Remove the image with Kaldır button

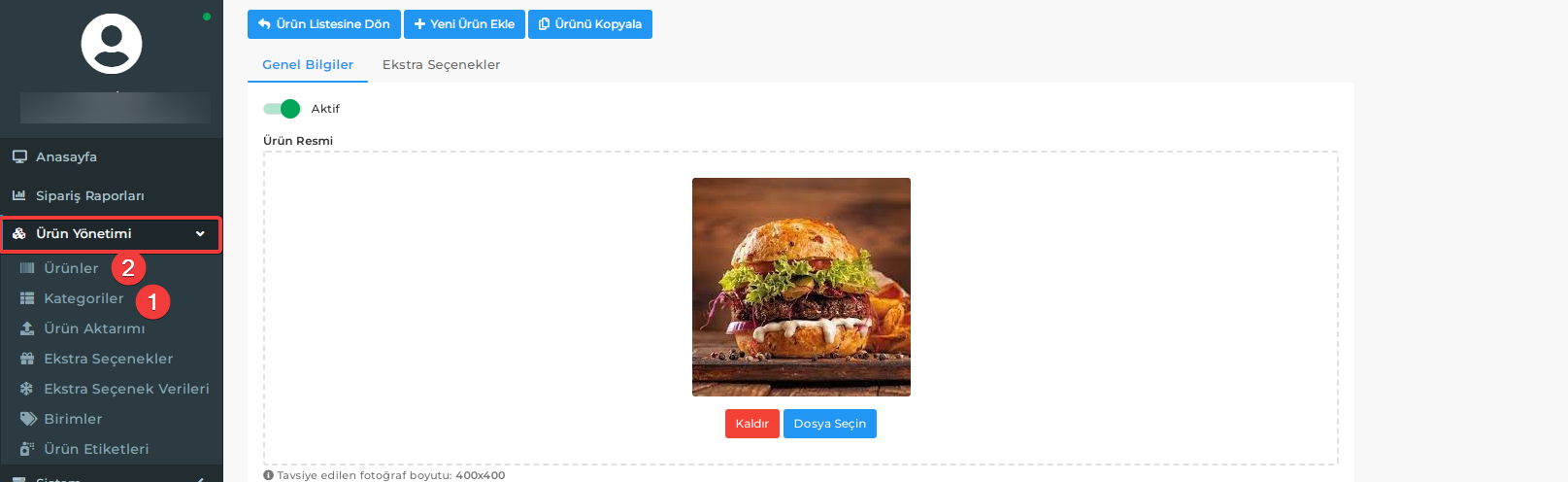tap(752, 424)
